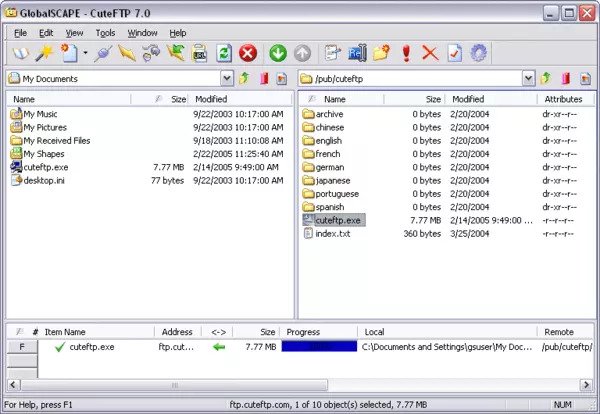Open Properties with the checkmark page icon
This screenshot has height=414, width=600.
pos(455,53)
